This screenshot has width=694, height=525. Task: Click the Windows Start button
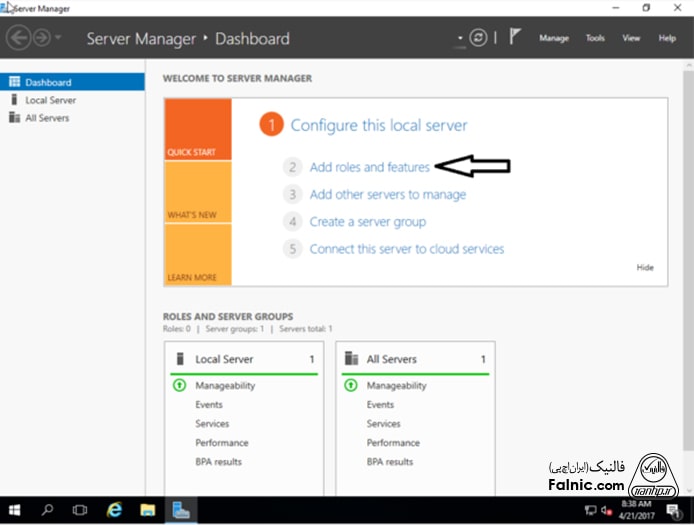[x=15, y=510]
